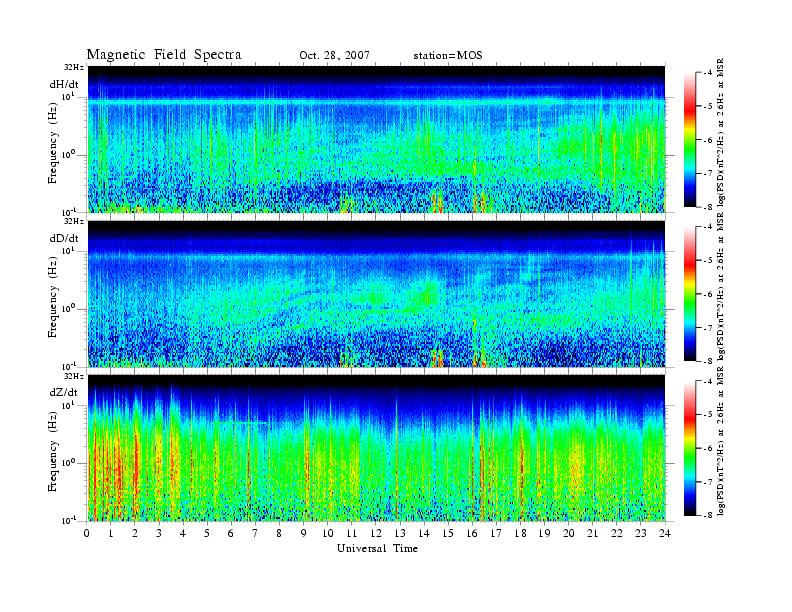Click hour "24" on the Universal Time axis
The width and height of the screenshot is (792, 612).
click(665, 533)
